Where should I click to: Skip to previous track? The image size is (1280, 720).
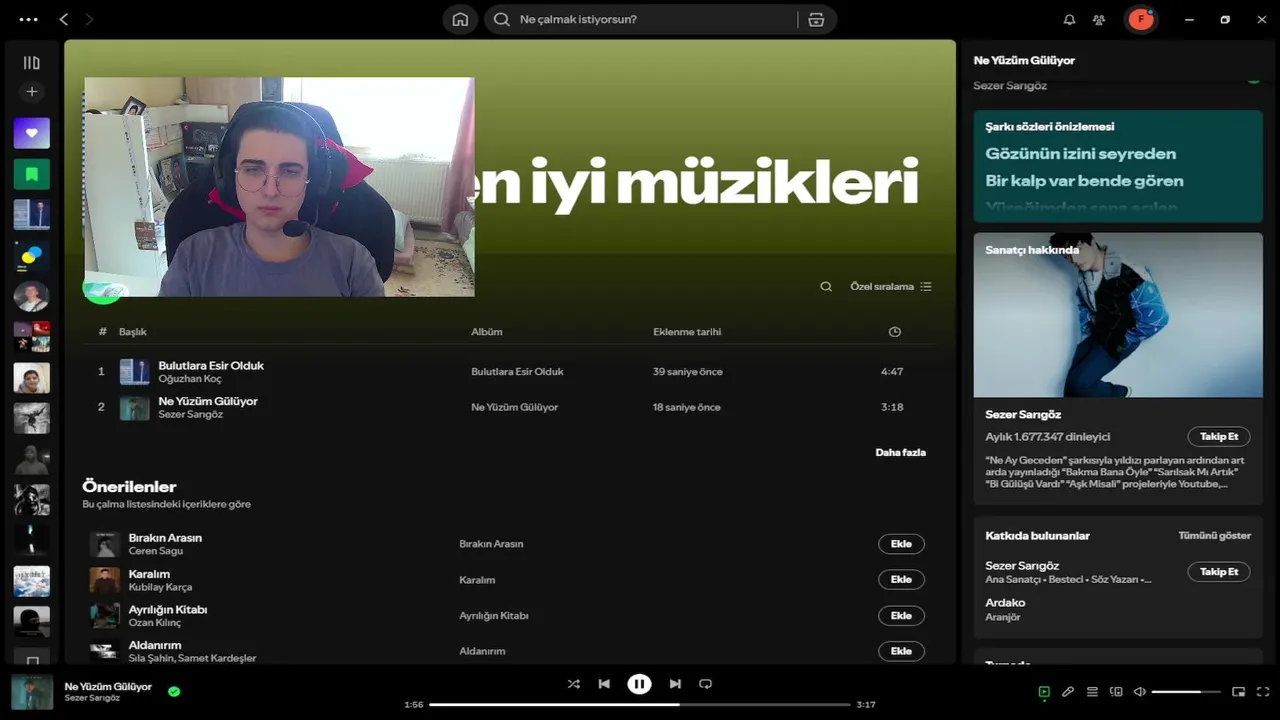[604, 684]
